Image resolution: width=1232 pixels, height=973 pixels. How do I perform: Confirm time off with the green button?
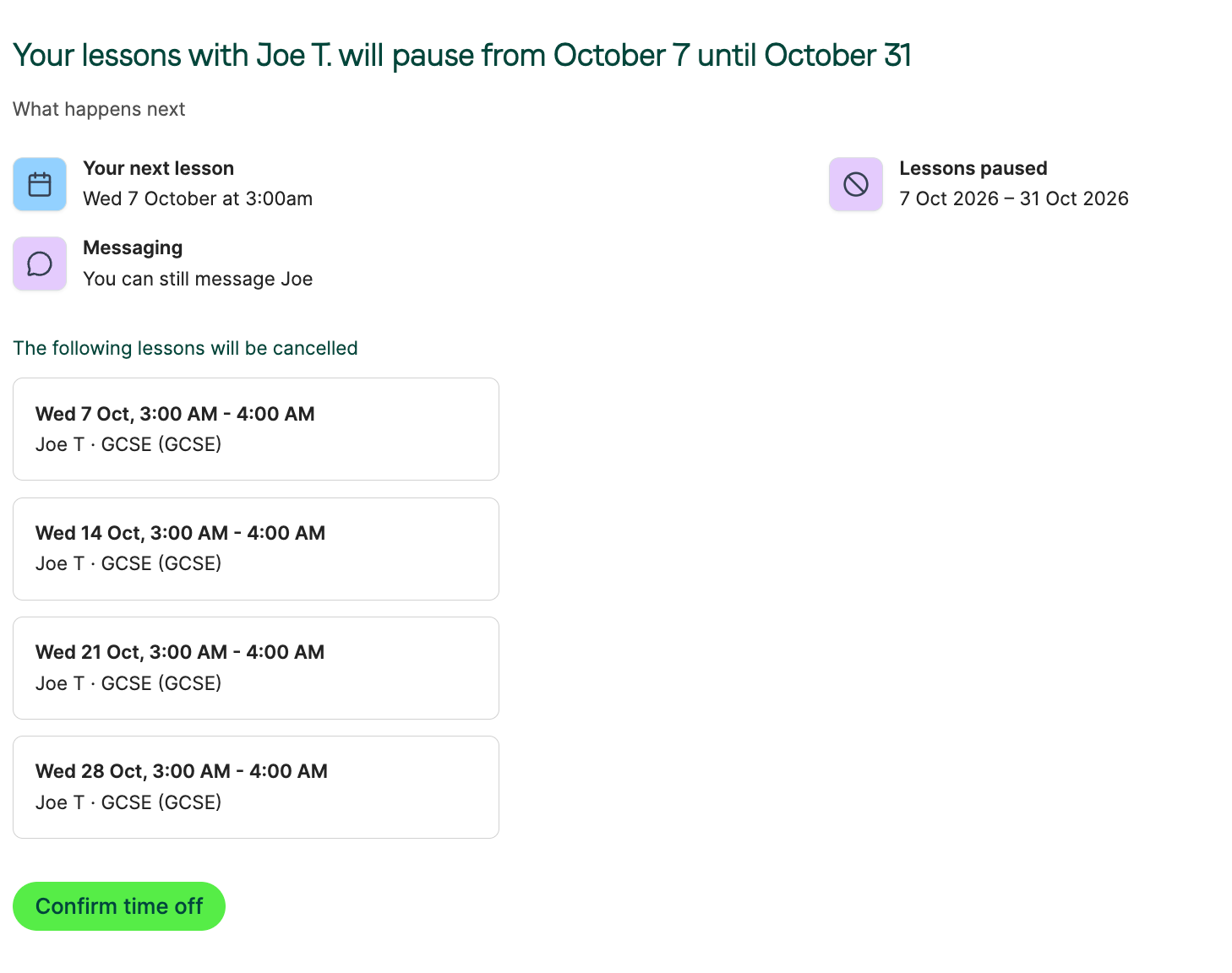coord(119,906)
